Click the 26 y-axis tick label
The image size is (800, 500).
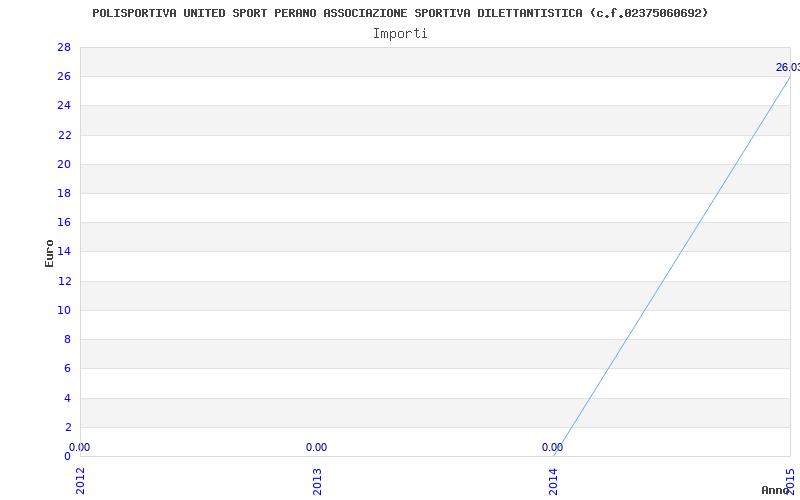(x=64, y=77)
